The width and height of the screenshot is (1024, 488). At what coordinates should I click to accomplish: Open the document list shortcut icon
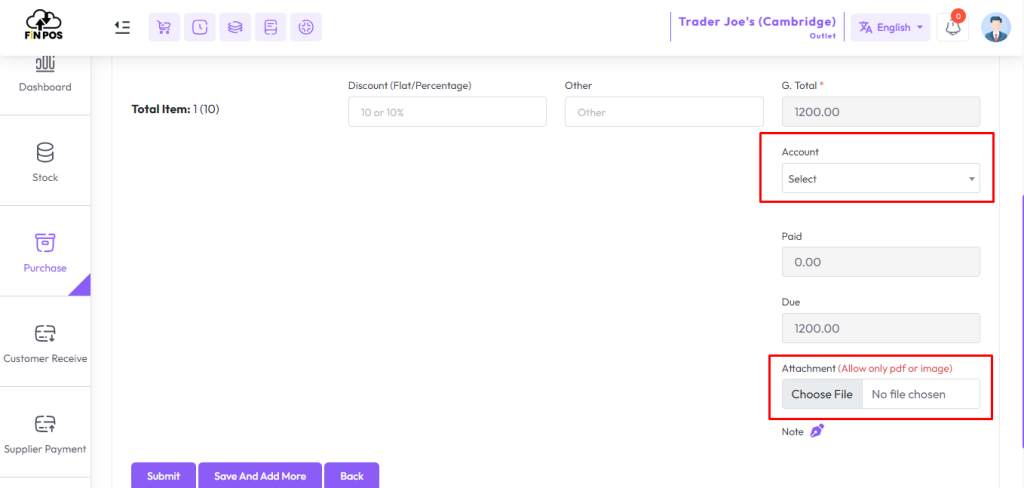[270, 27]
